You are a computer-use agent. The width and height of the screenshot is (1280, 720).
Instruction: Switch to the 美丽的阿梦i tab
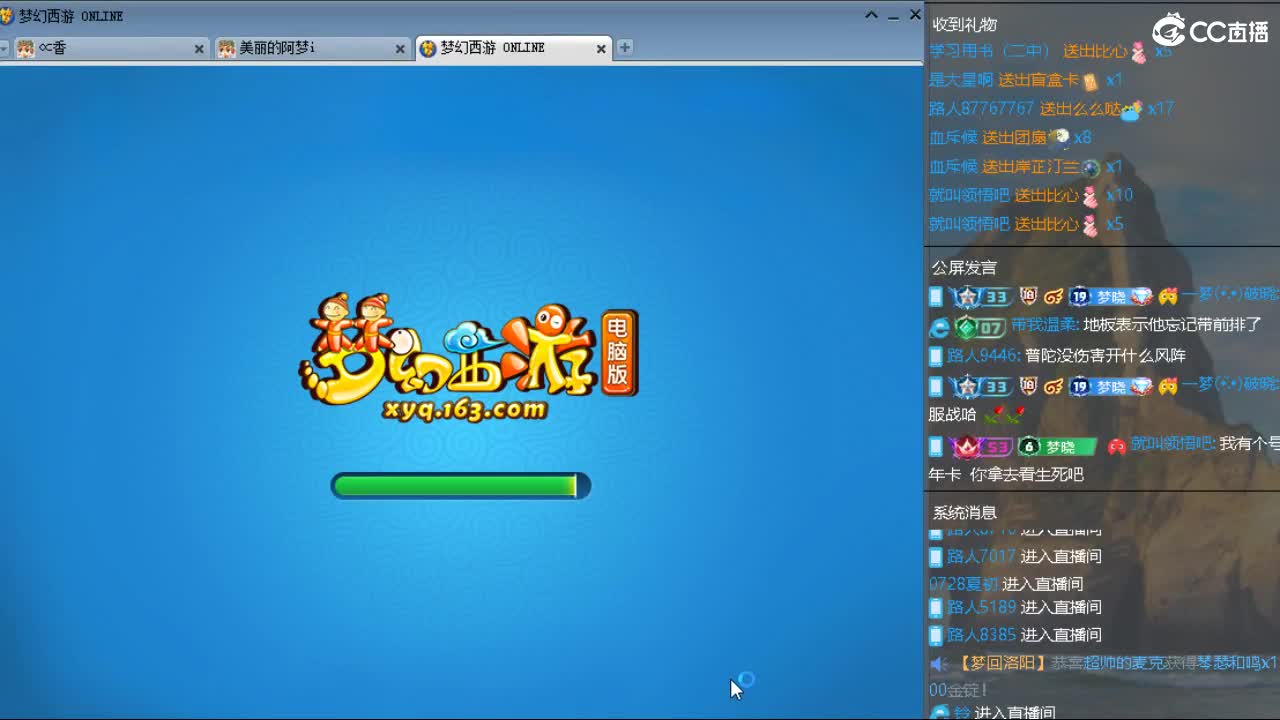tap(312, 48)
